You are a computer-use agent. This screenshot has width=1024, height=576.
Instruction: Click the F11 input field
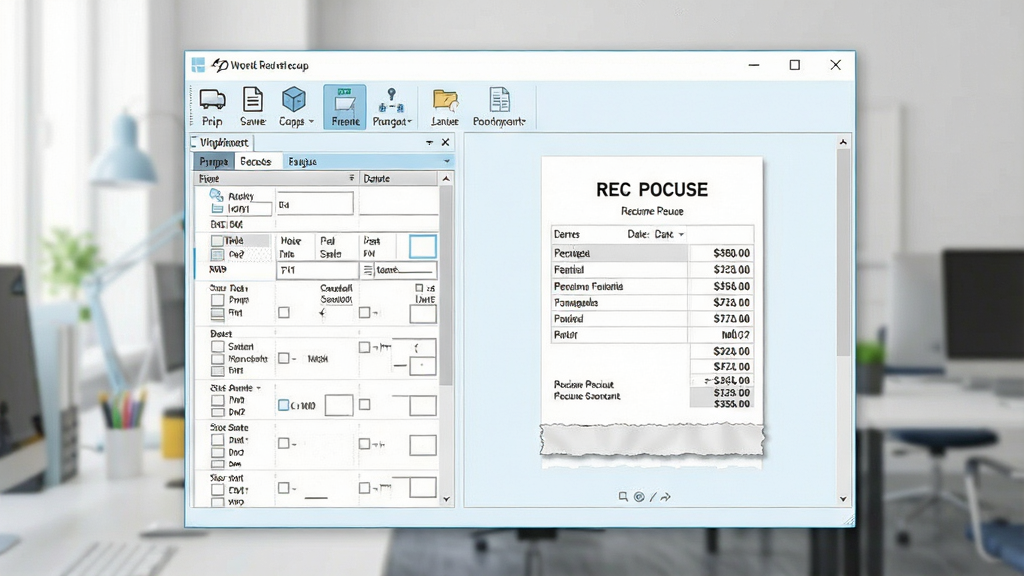(318, 270)
